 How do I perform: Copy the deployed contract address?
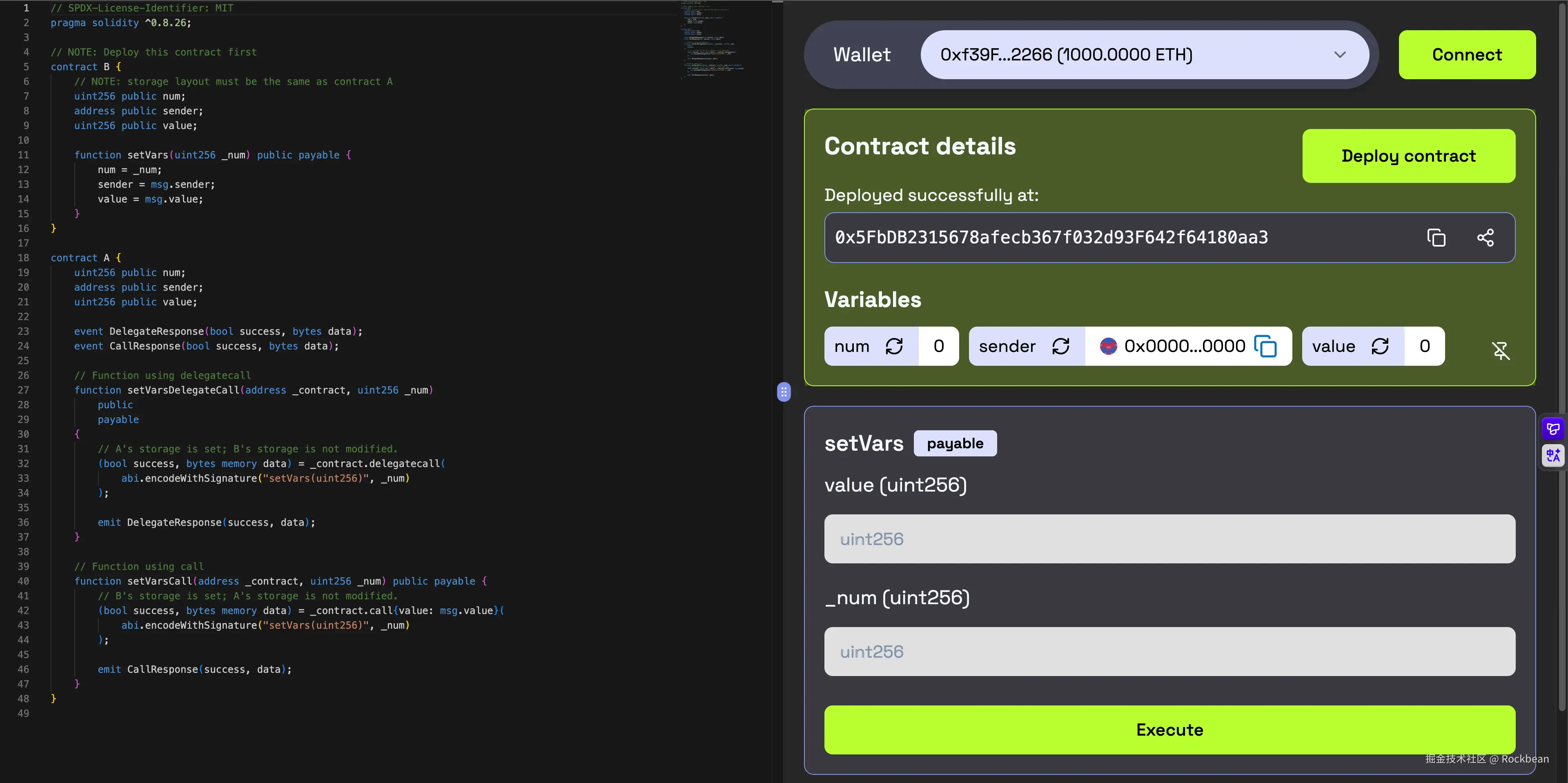(x=1436, y=238)
